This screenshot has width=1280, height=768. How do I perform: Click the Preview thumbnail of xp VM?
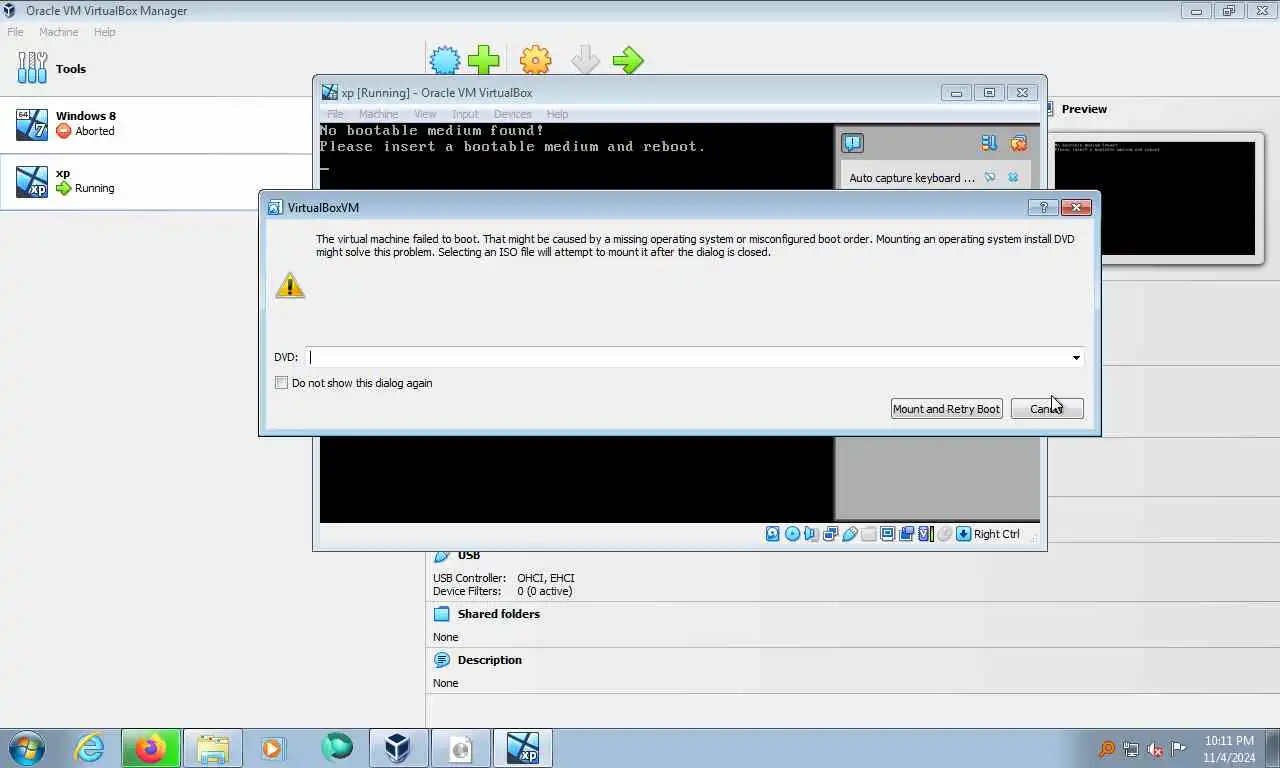(1154, 198)
